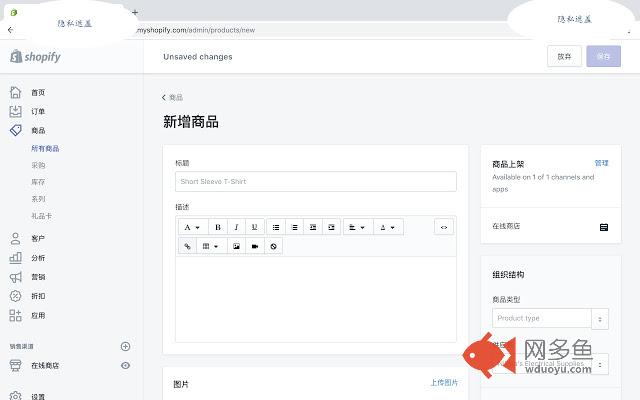Open 设置 settings in the sidebar
Screen dimensions: 640x400
pyautogui.click(x=38, y=396)
